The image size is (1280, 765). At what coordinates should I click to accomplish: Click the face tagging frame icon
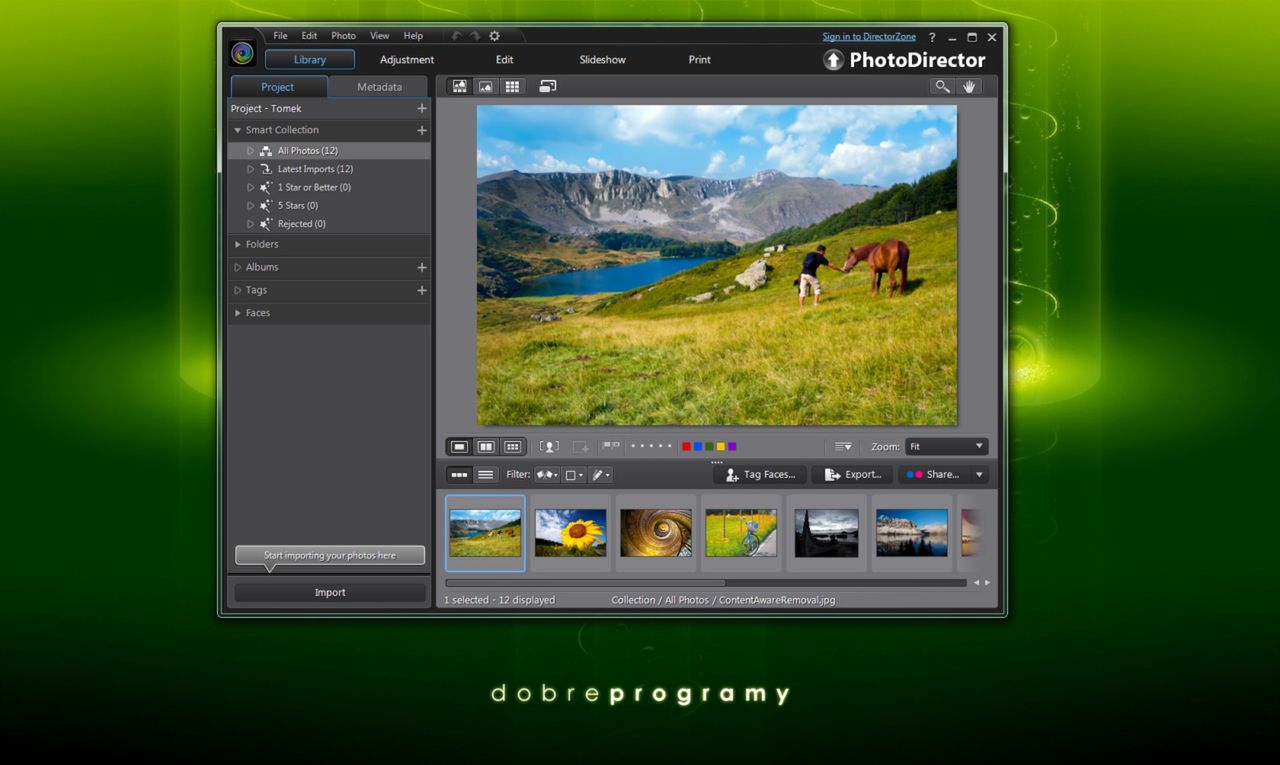549,447
